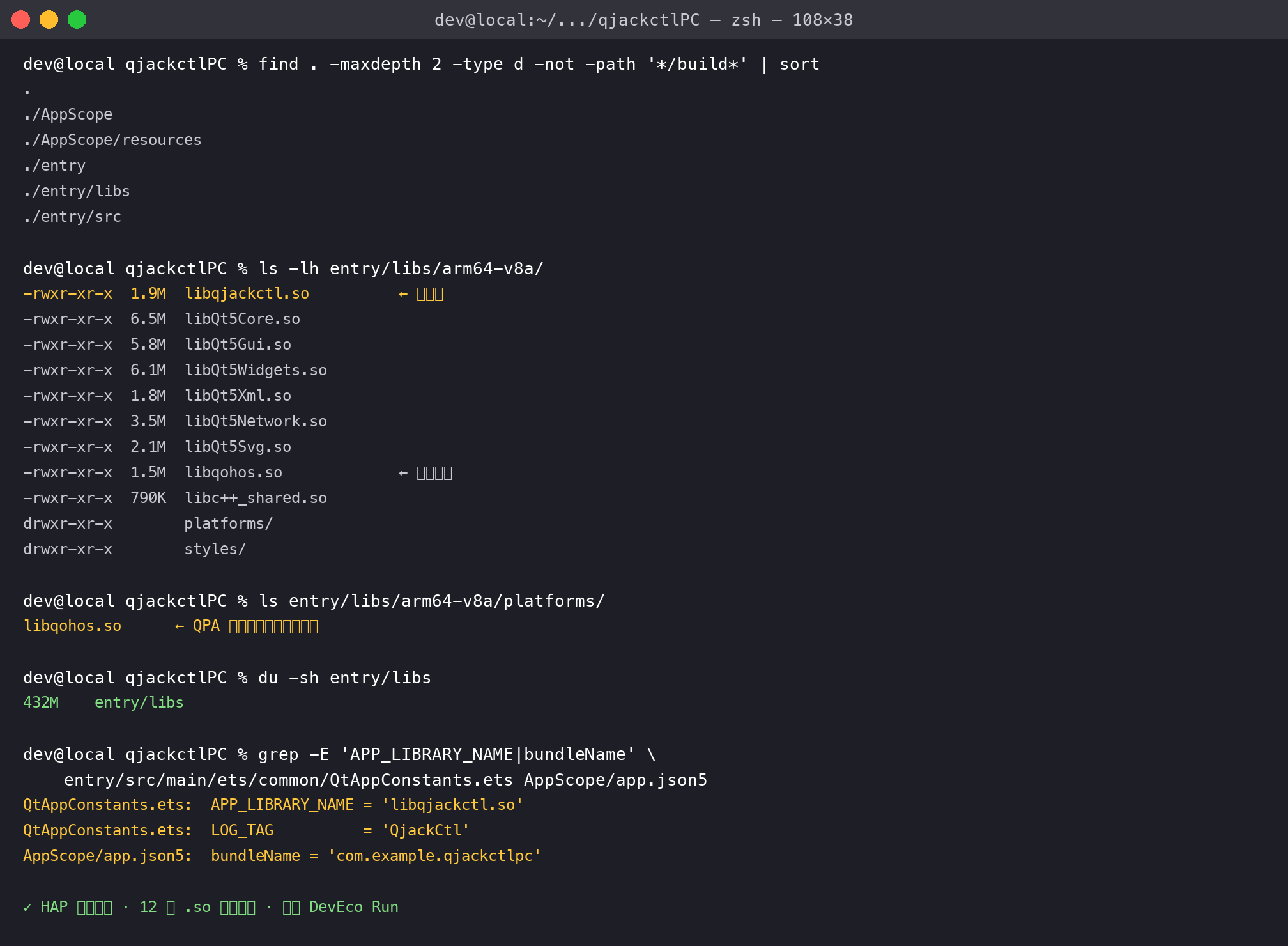Click the 790K size value
This screenshot has height=946, width=1288.
tap(148, 498)
